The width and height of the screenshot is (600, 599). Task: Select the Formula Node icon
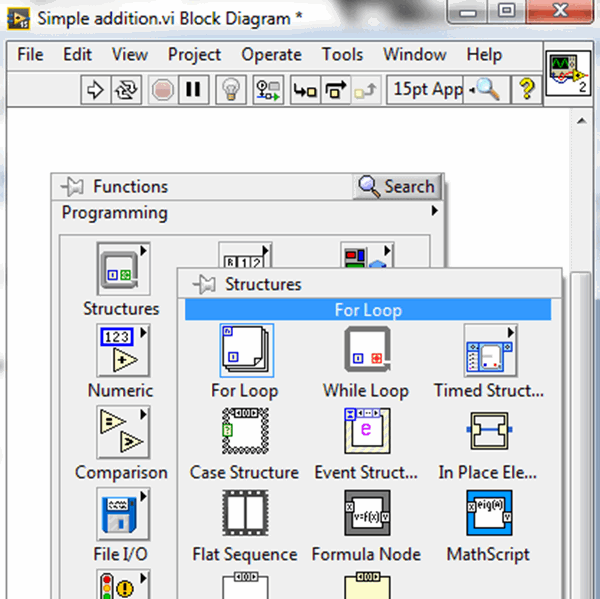pos(367,513)
